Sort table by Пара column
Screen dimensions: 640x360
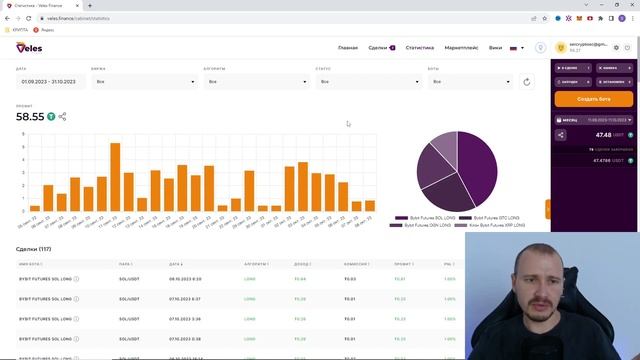pos(126,264)
